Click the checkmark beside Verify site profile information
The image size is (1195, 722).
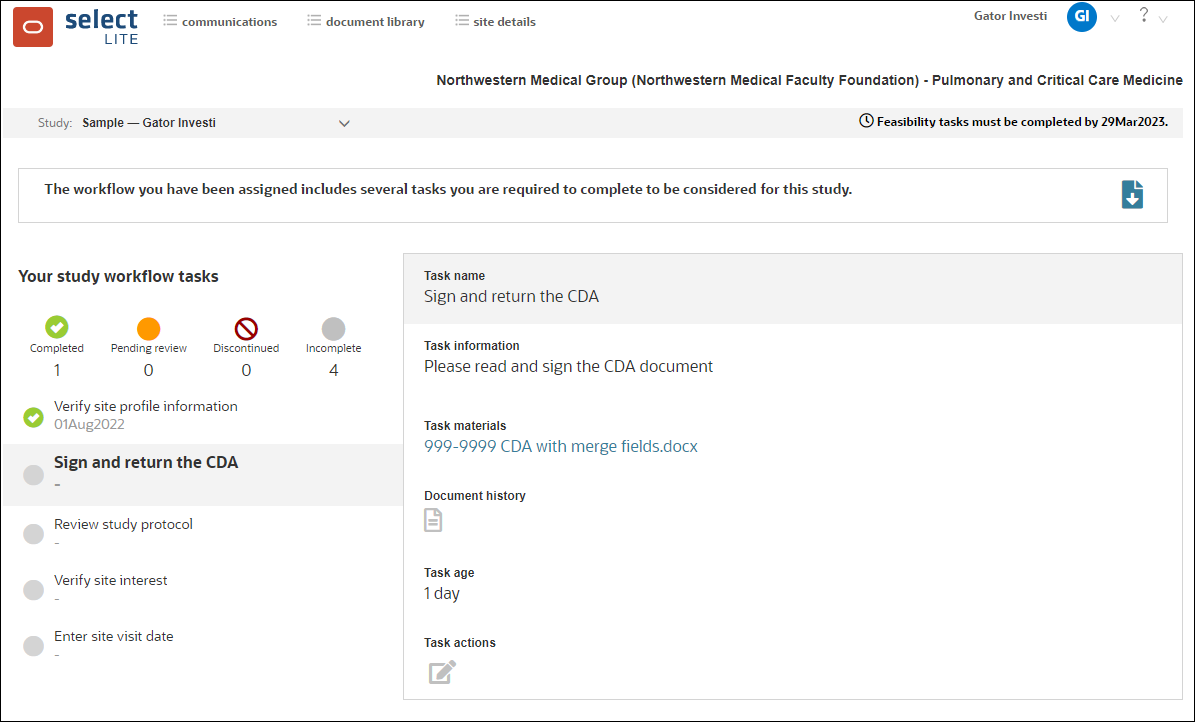[33, 417]
